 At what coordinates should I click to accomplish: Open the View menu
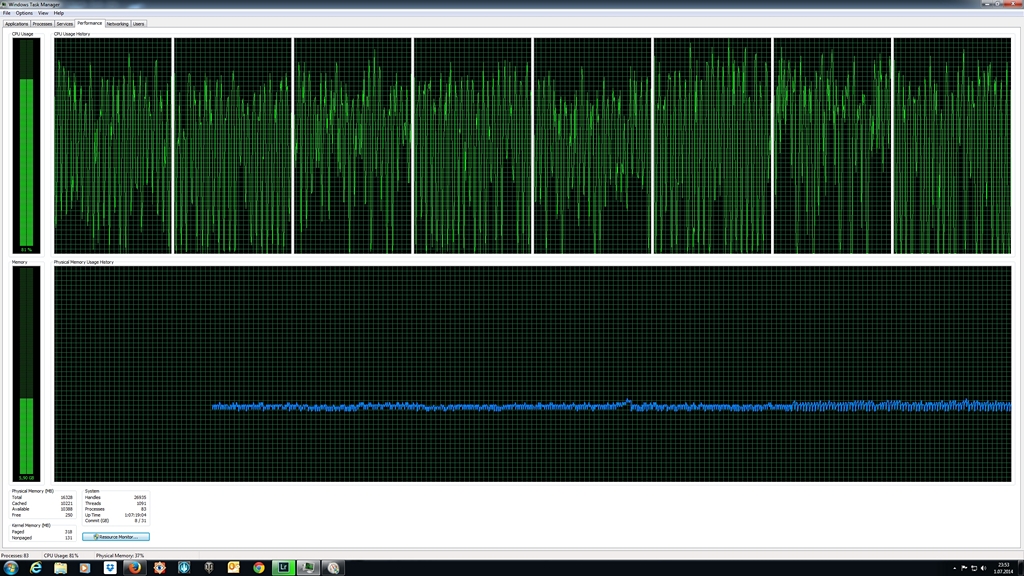[x=43, y=13]
